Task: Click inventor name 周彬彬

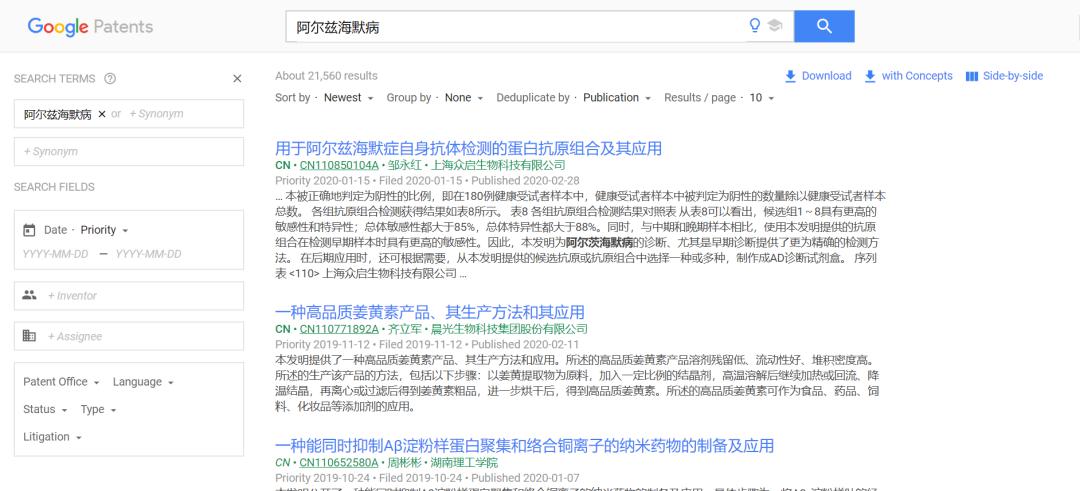Action: pos(404,461)
